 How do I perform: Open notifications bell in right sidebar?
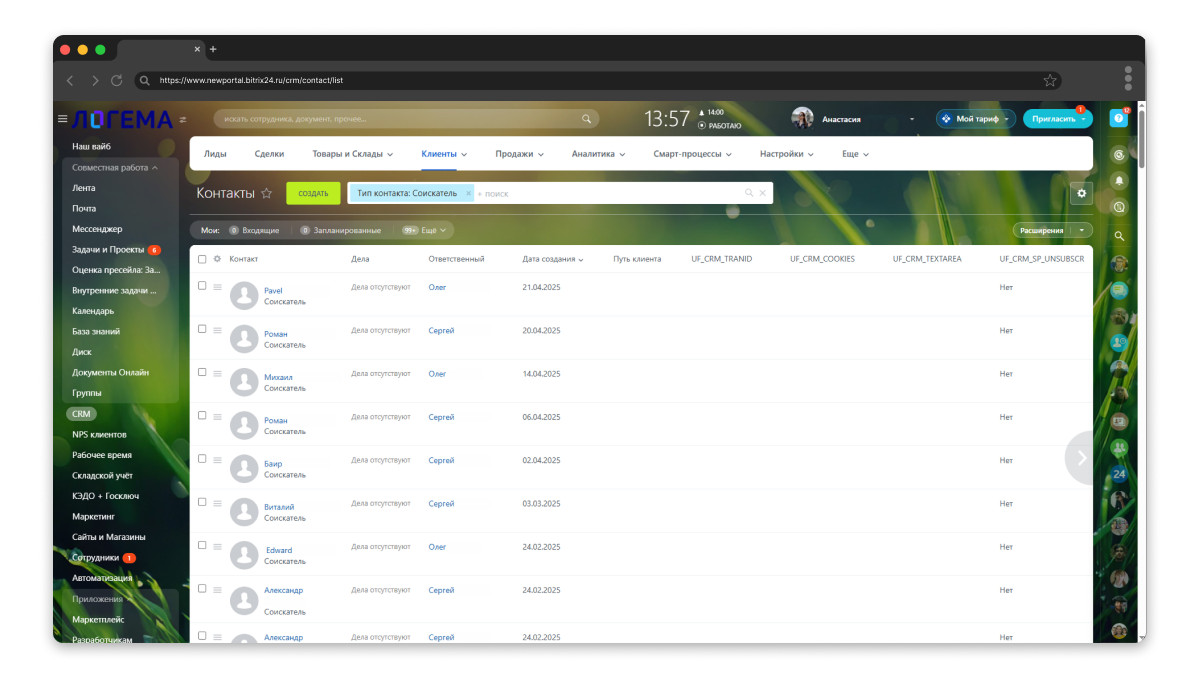[1119, 180]
